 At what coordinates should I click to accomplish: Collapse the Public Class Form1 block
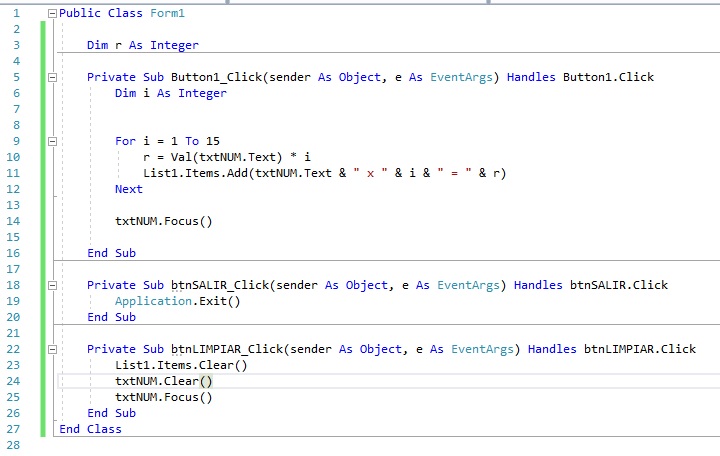pyautogui.click(x=53, y=13)
